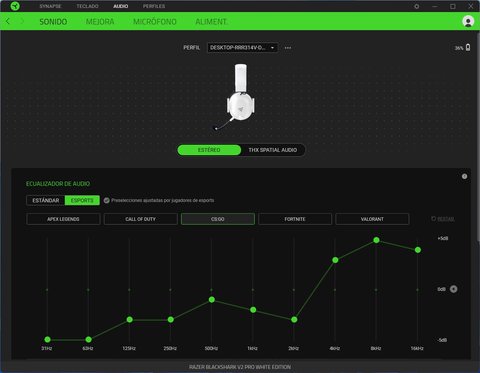Click the Ecualizador de Audio heading
This screenshot has height=373, width=480.
click(x=58, y=184)
